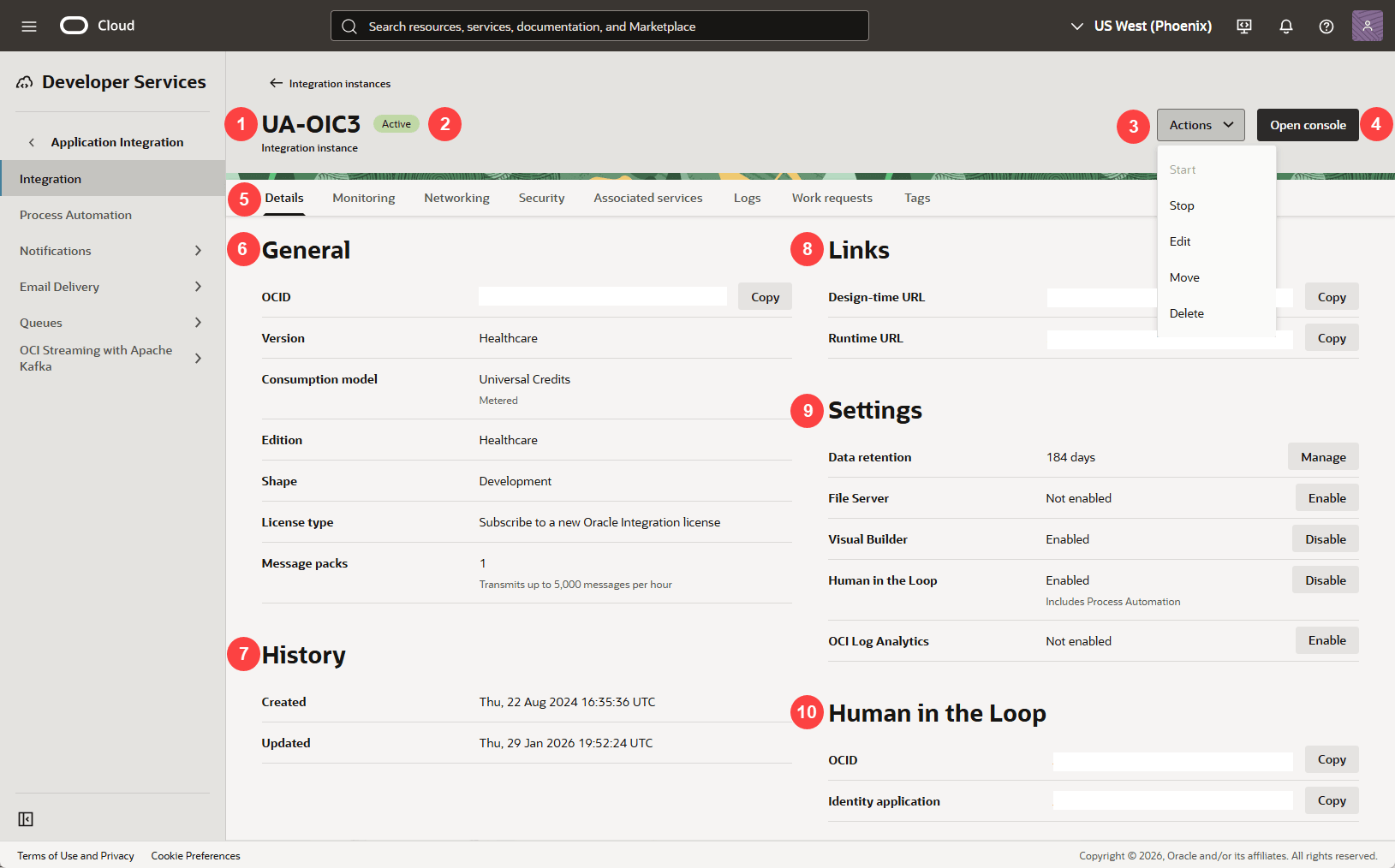Switch to the Monitoring tab

(364, 198)
